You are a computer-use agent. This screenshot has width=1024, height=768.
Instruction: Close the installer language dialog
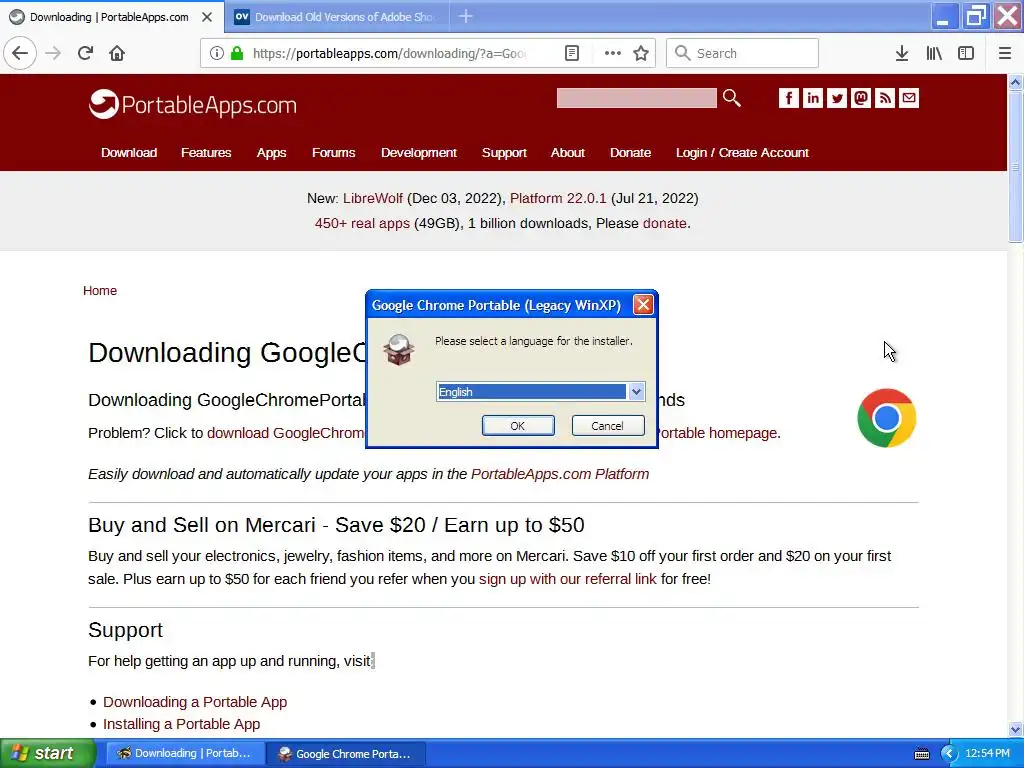[643, 305]
